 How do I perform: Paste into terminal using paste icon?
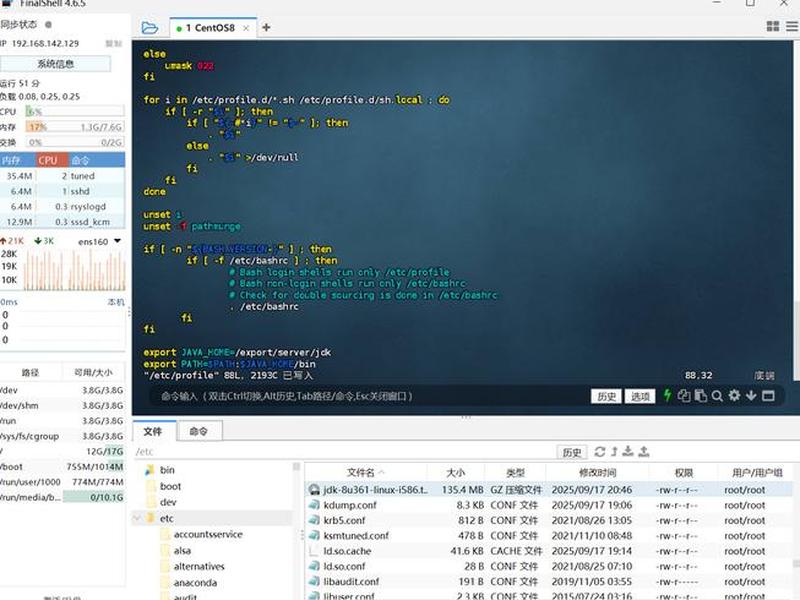tap(701, 395)
